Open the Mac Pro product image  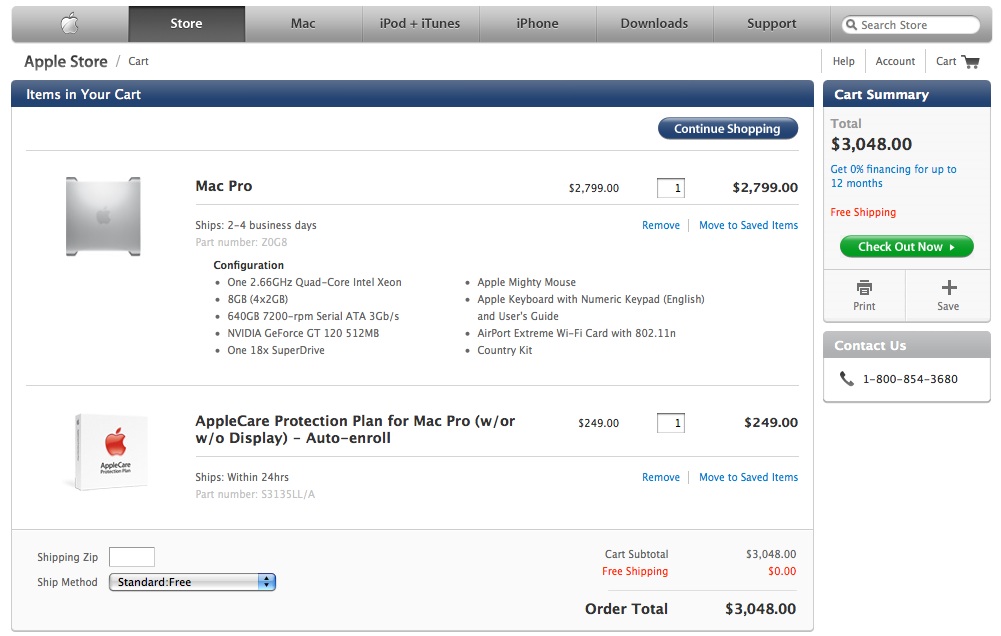tap(103, 214)
